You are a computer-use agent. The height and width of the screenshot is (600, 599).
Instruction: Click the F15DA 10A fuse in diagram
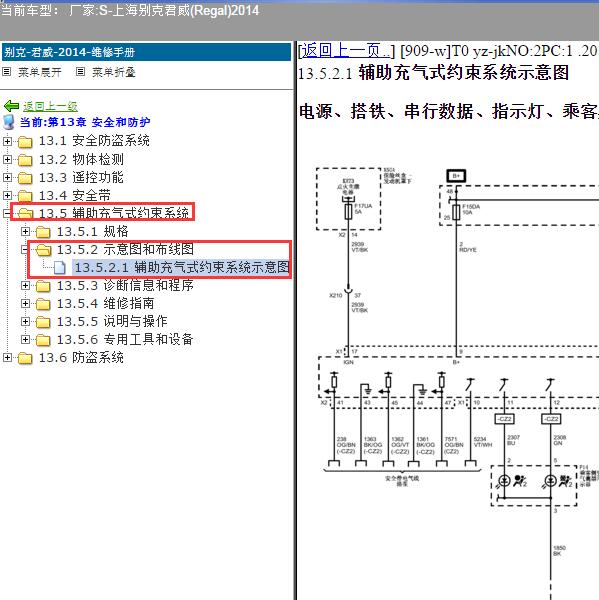coord(456,211)
